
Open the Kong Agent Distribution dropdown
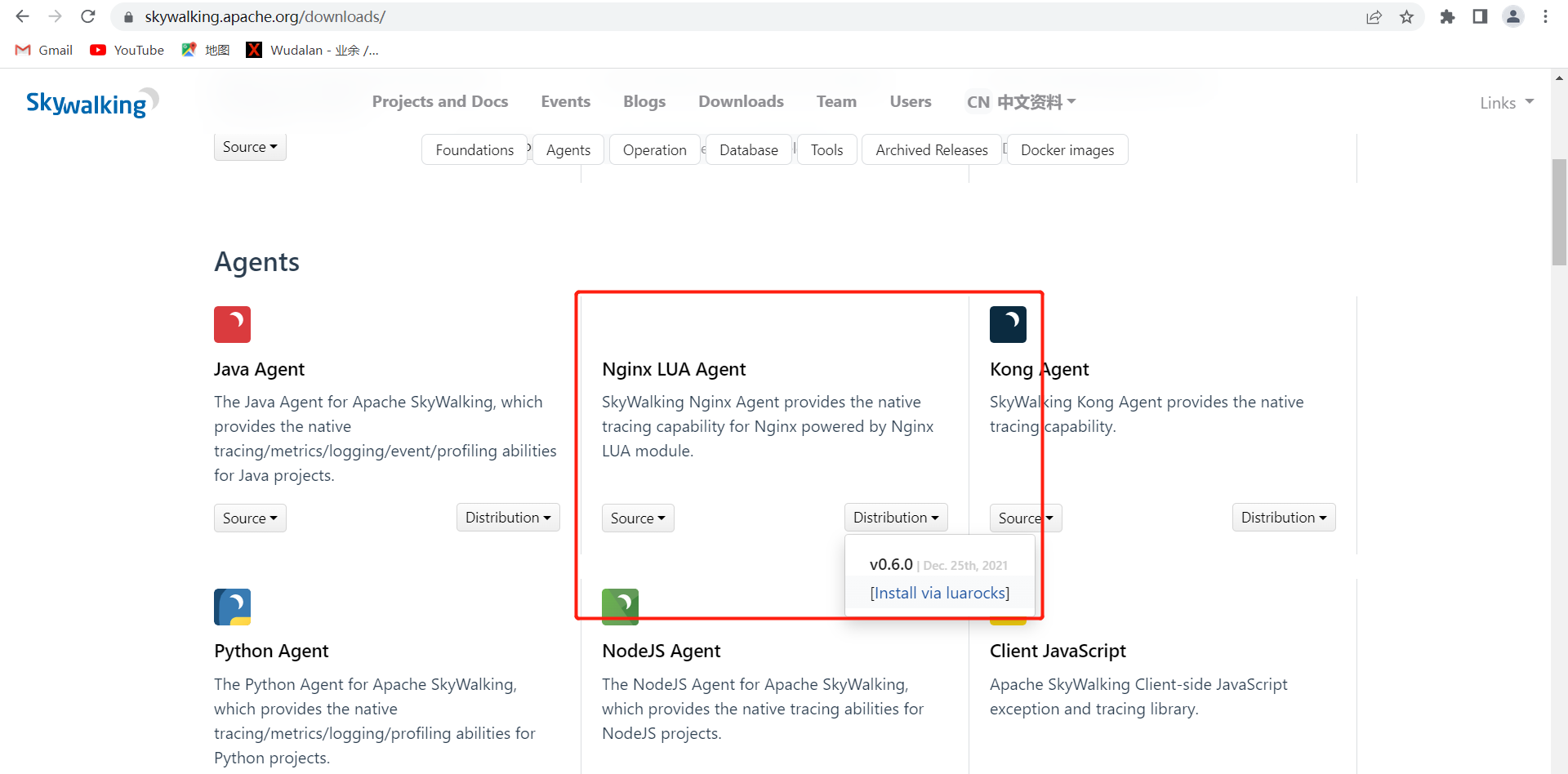(1283, 518)
